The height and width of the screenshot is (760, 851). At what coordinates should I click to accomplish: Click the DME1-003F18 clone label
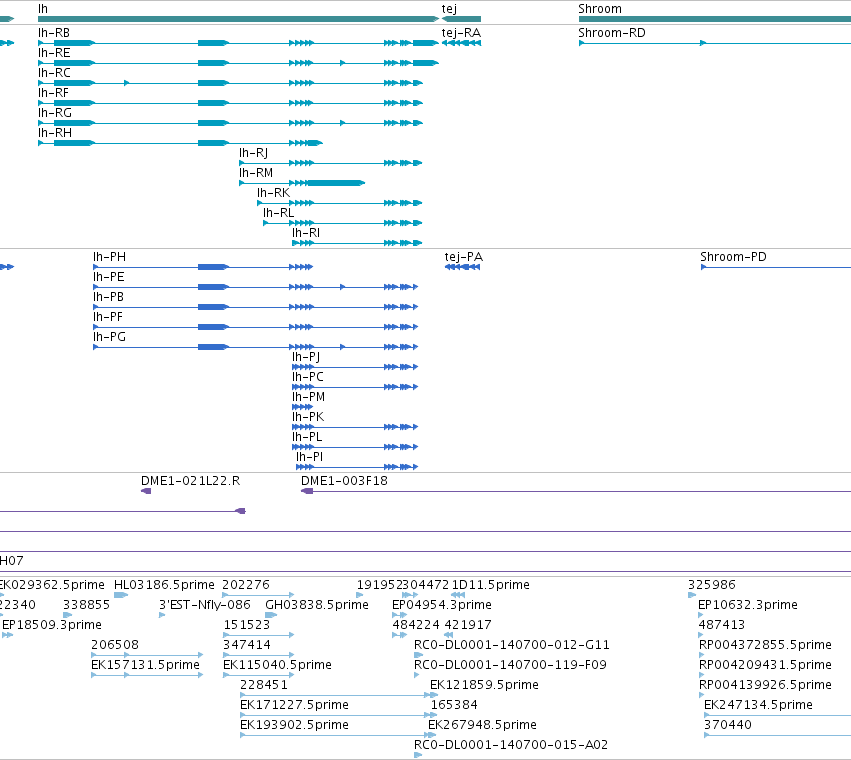point(344,481)
